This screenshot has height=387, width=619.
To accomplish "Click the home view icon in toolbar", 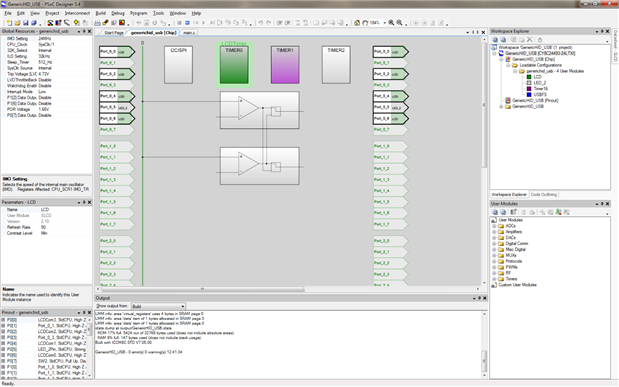I will 357,23.
